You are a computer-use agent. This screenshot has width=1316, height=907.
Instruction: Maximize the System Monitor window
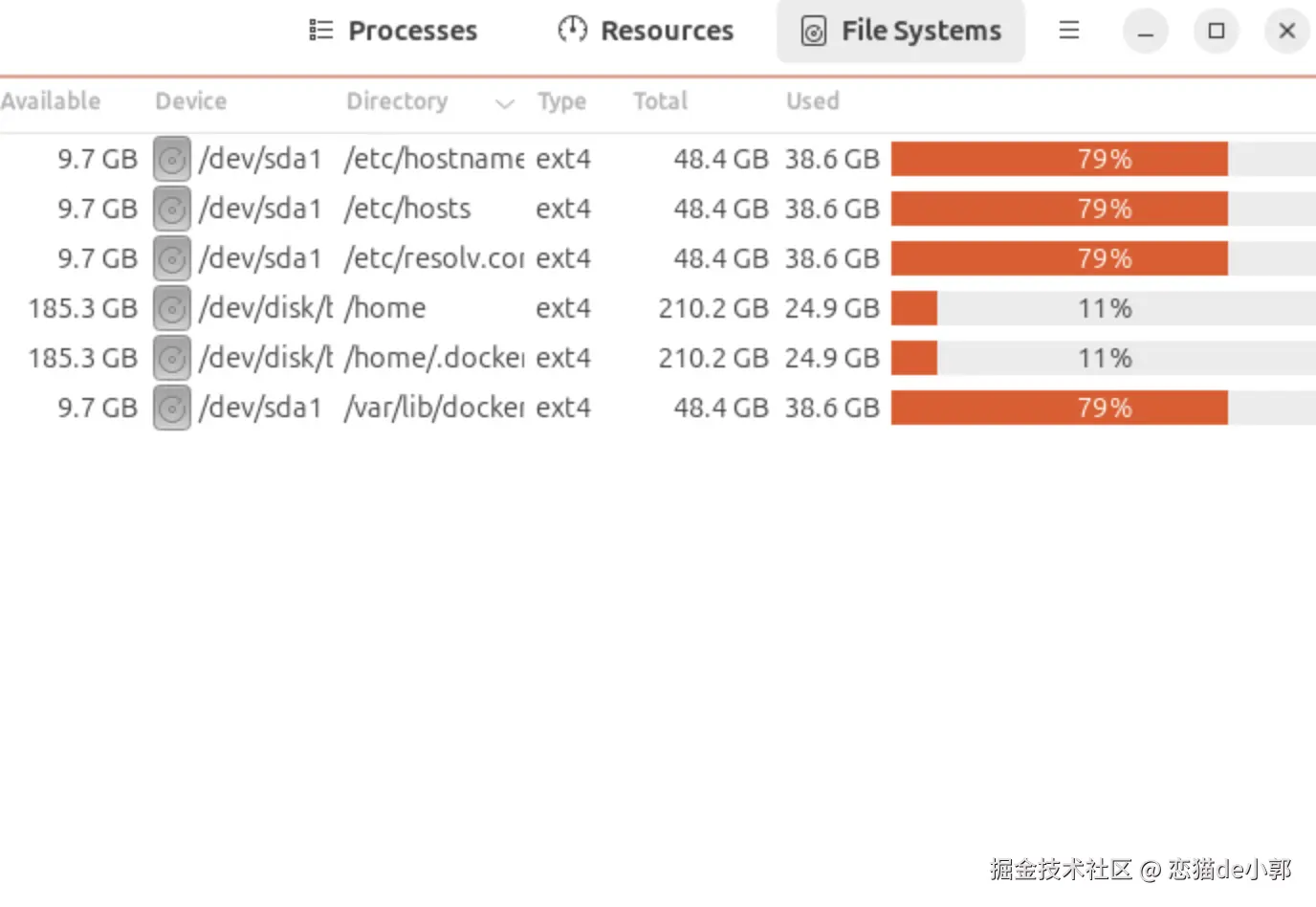point(1216,31)
